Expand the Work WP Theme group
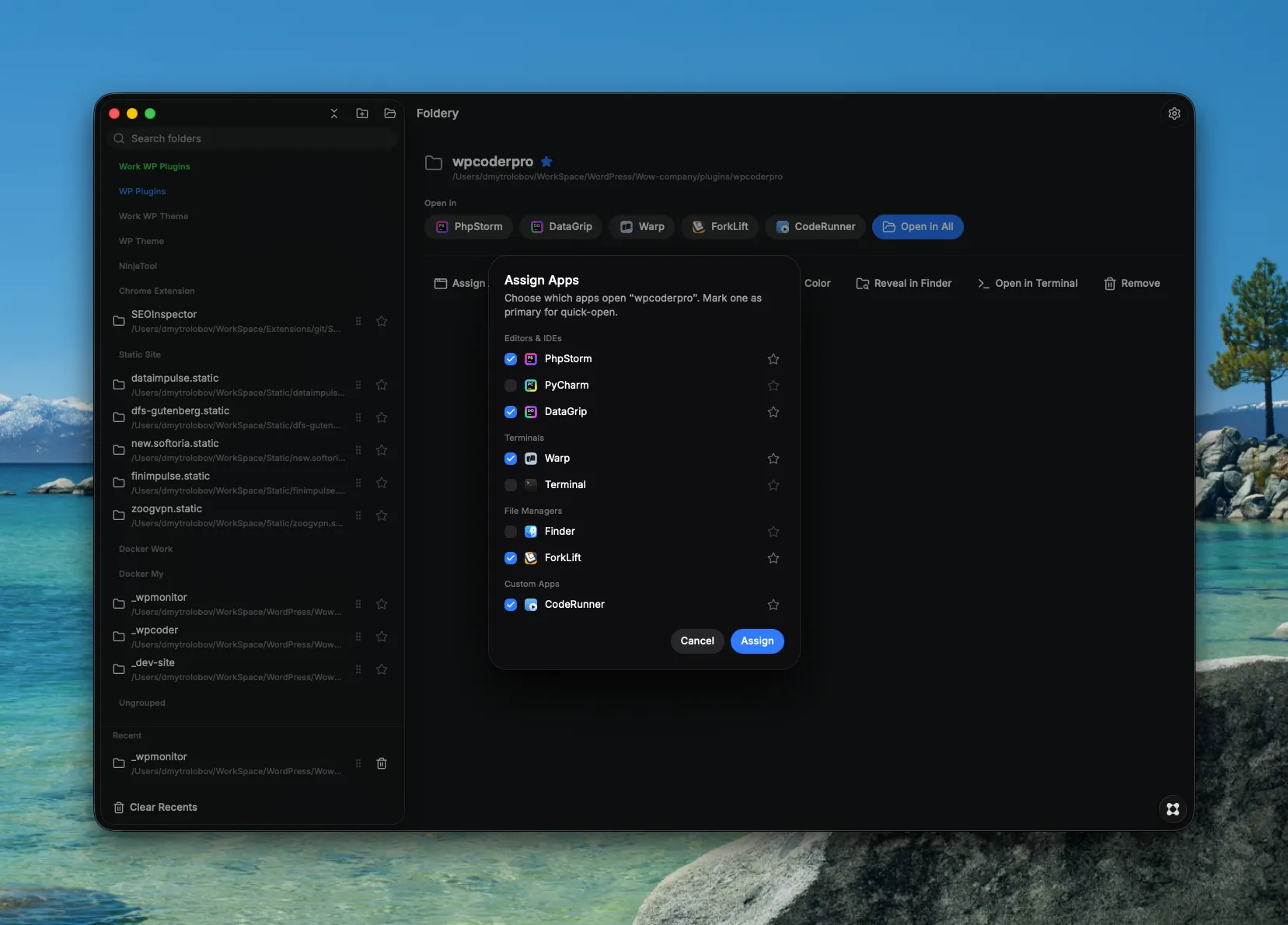Screen dimensions: 1288x925 tap(153, 216)
